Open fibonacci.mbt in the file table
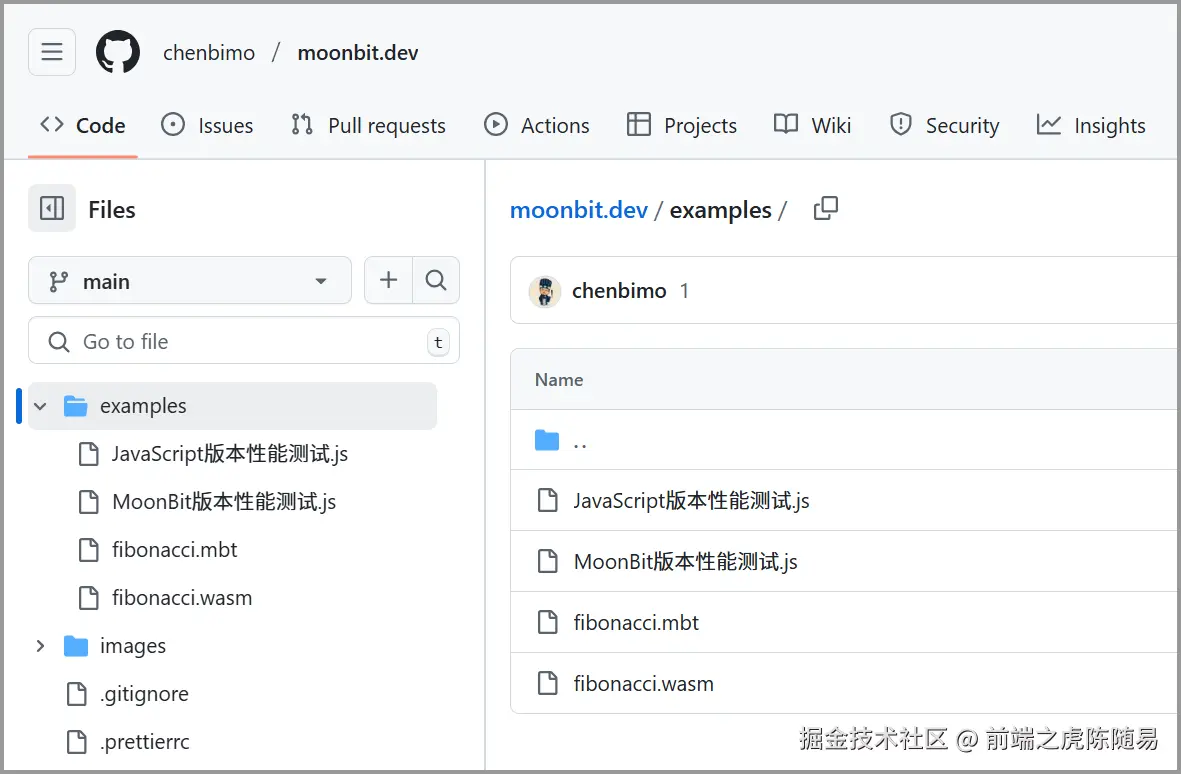Image resolution: width=1181 pixels, height=774 pixels. (636, 623)
